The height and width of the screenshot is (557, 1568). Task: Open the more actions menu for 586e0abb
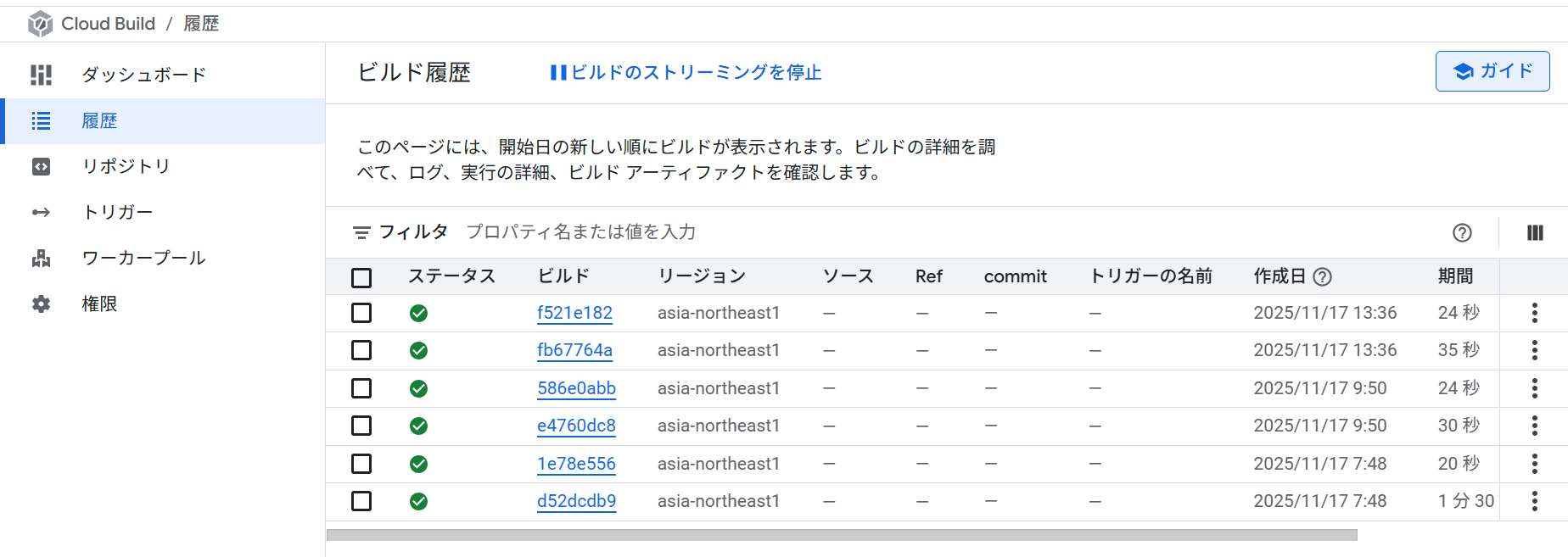pyautogui.click(x=1534, y=388)
